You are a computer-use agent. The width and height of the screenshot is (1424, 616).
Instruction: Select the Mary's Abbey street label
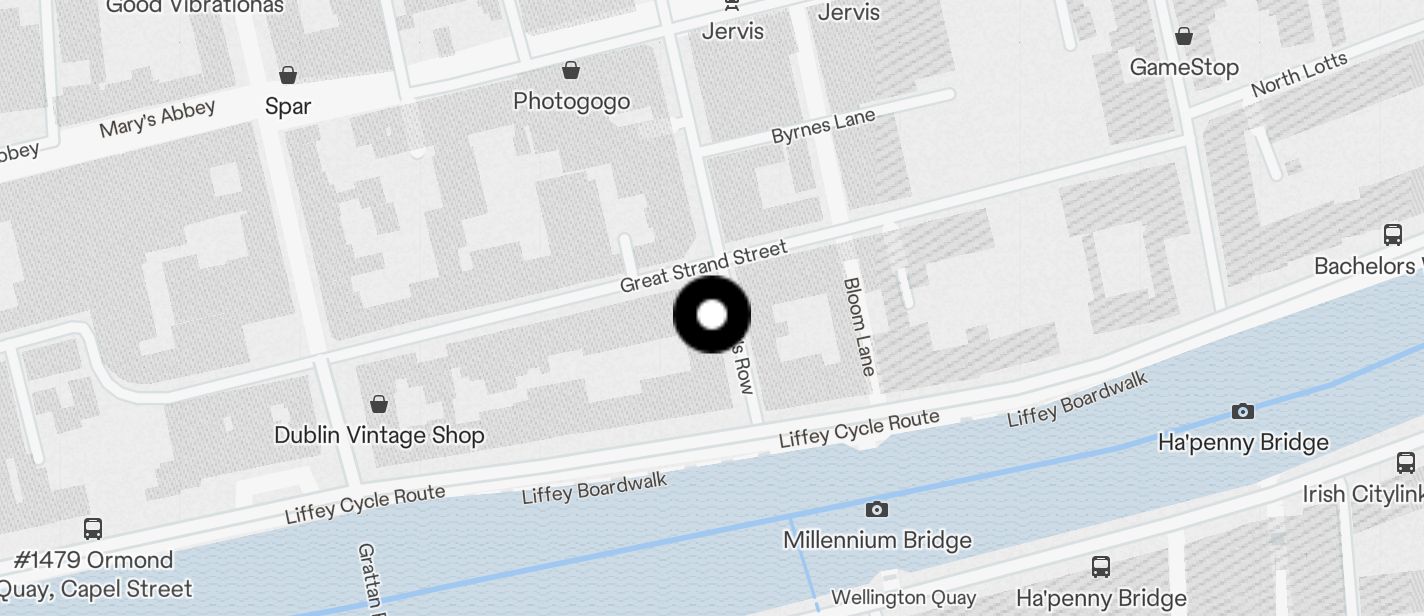(157, 119)
